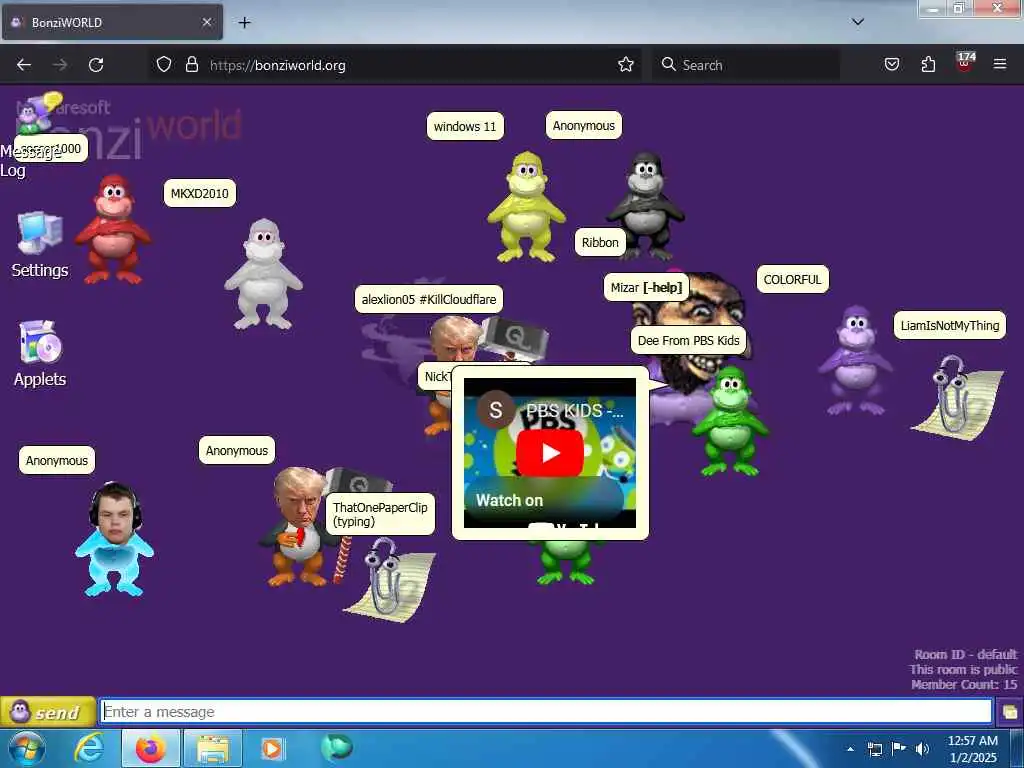Click the red Bonzi character
This screenshot has width=1024, height=768.
(x=113, y=229)
